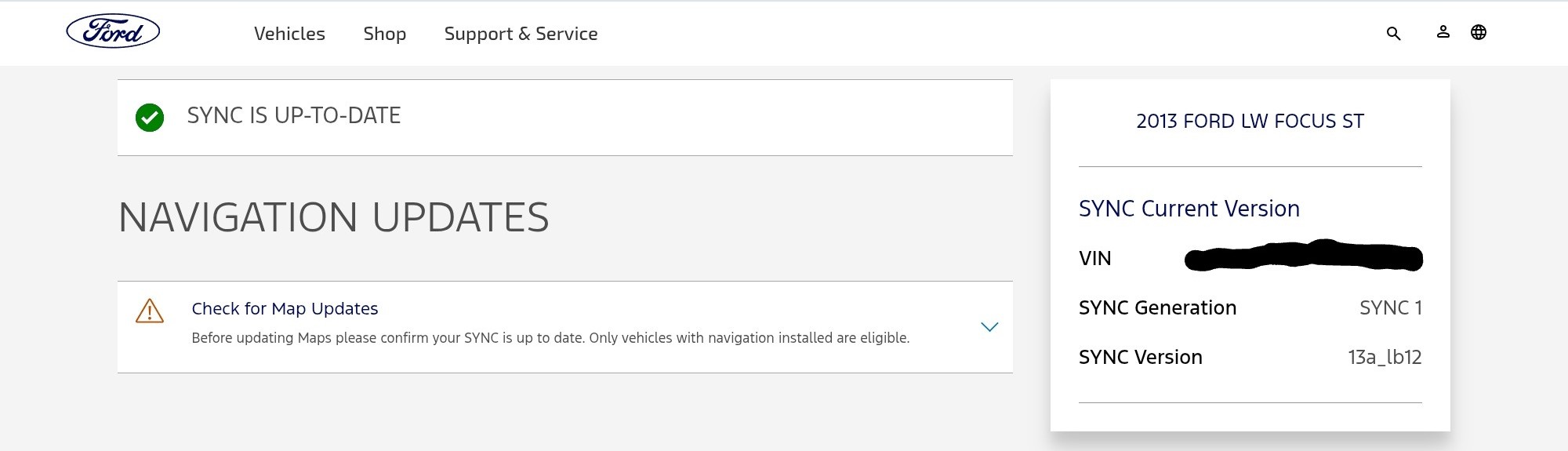This screenshot has height=451, width=1568.
Task: Click the 'Before updating Maps' description text
Action: (550, 338)
